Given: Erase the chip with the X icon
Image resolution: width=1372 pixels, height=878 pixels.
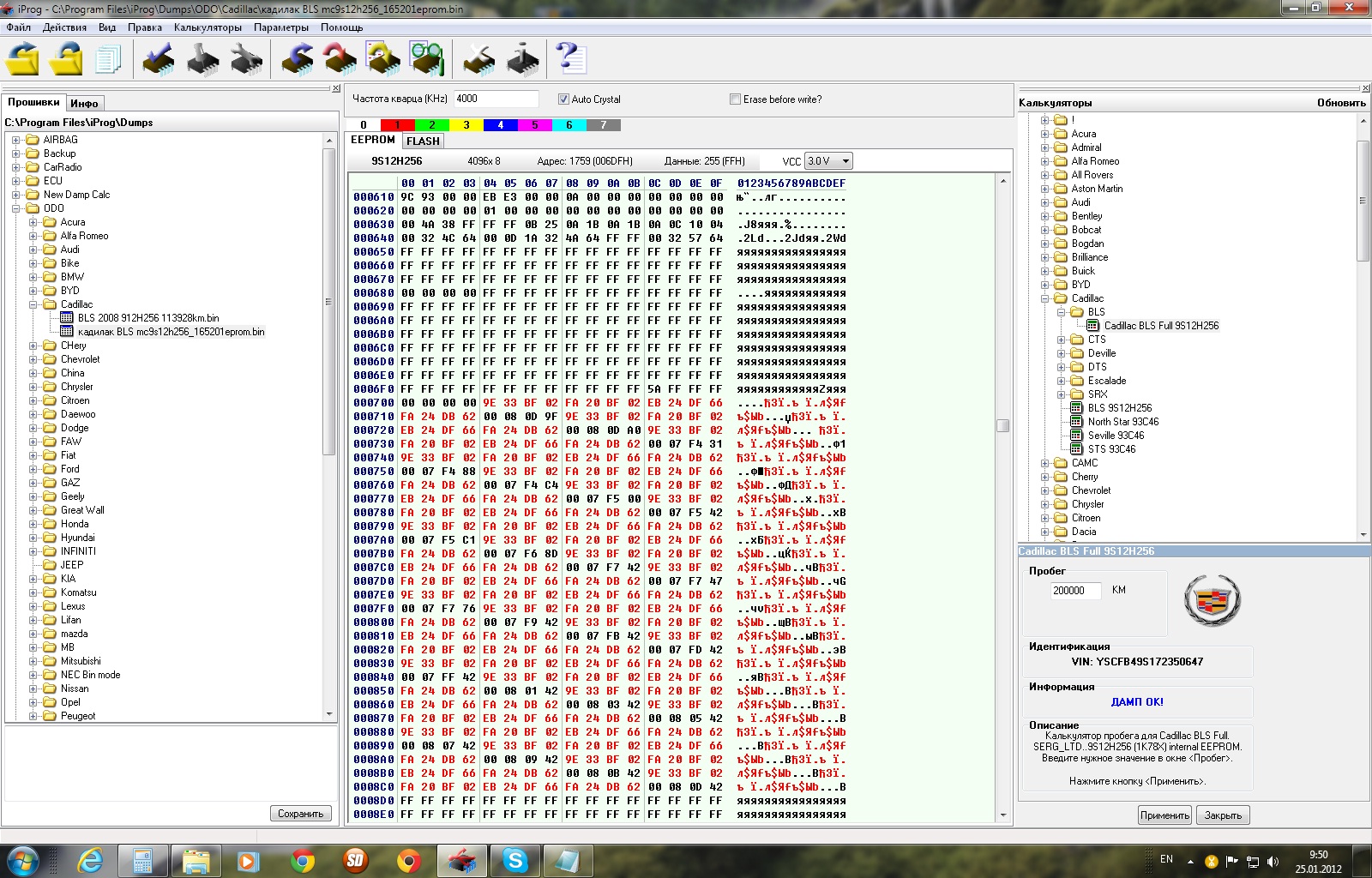Looking at the screenshot, I should tap(478, 58).
